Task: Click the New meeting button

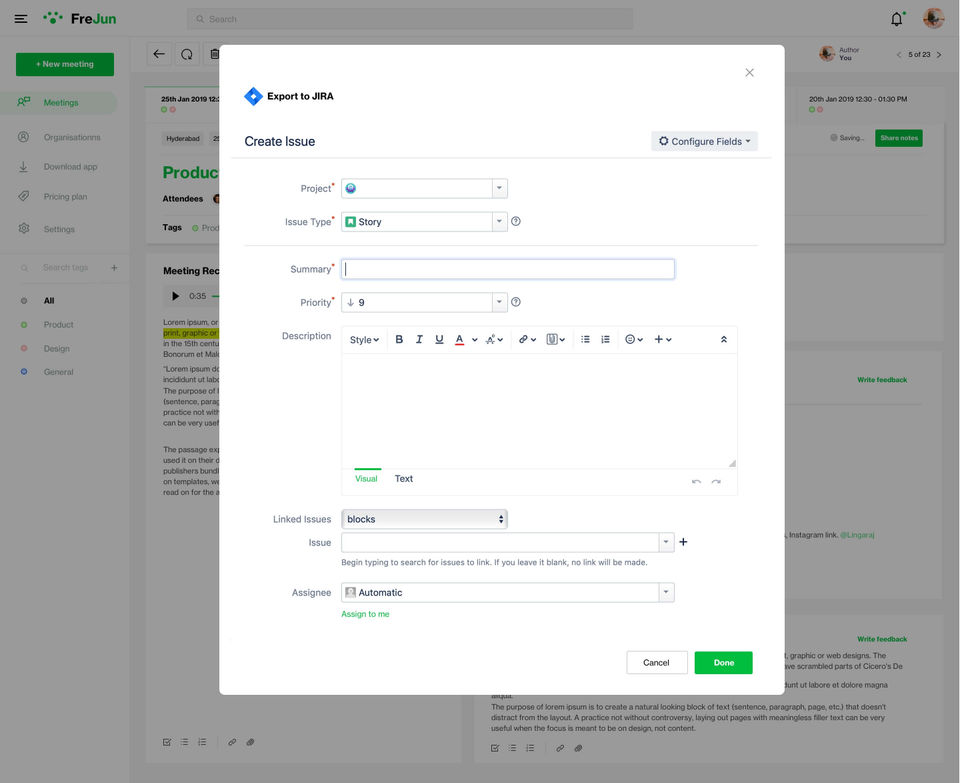Action: click(65, 64)
